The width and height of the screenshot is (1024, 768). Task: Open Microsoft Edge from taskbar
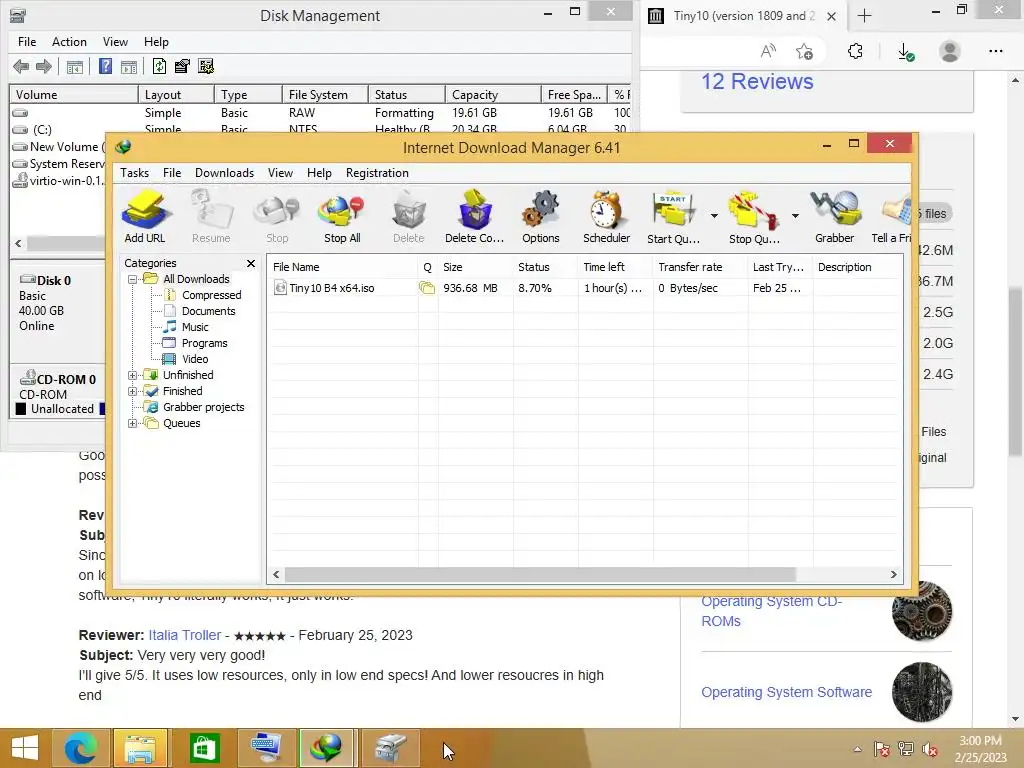point(81,748)
